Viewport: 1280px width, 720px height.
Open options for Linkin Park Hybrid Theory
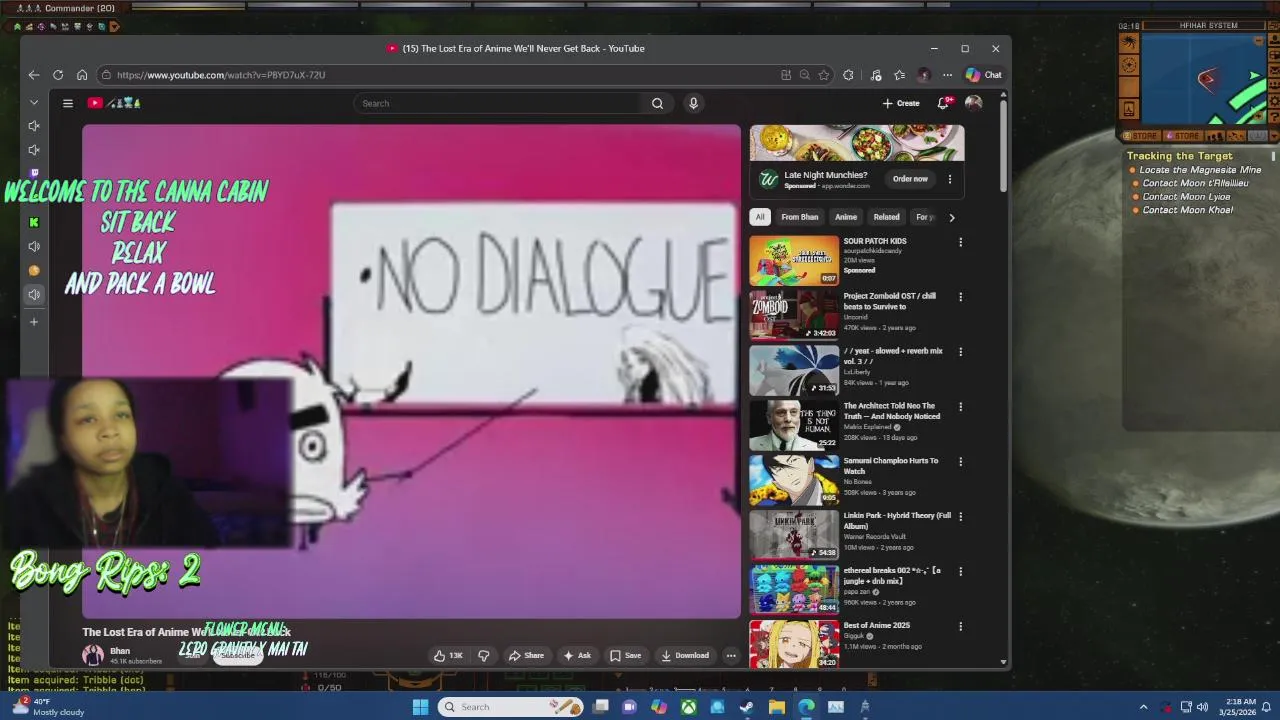pyautogui.click(x=960, y=517)
